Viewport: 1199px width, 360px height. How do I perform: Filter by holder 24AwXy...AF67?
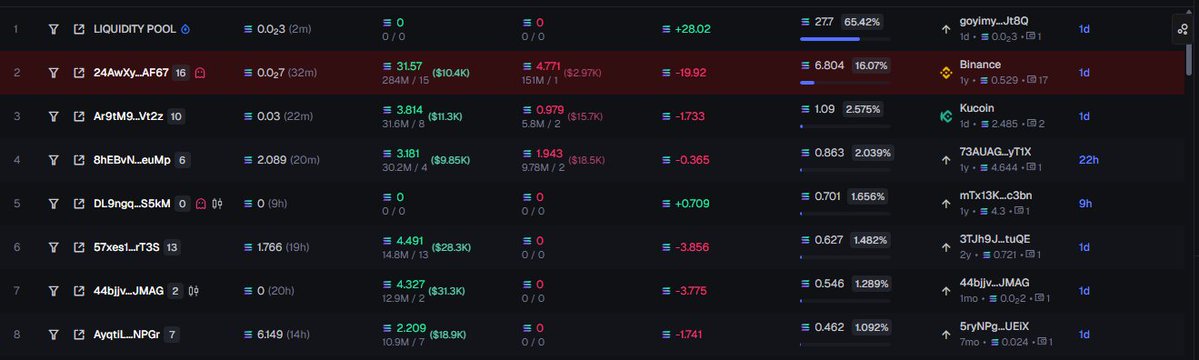pos(54,73)
